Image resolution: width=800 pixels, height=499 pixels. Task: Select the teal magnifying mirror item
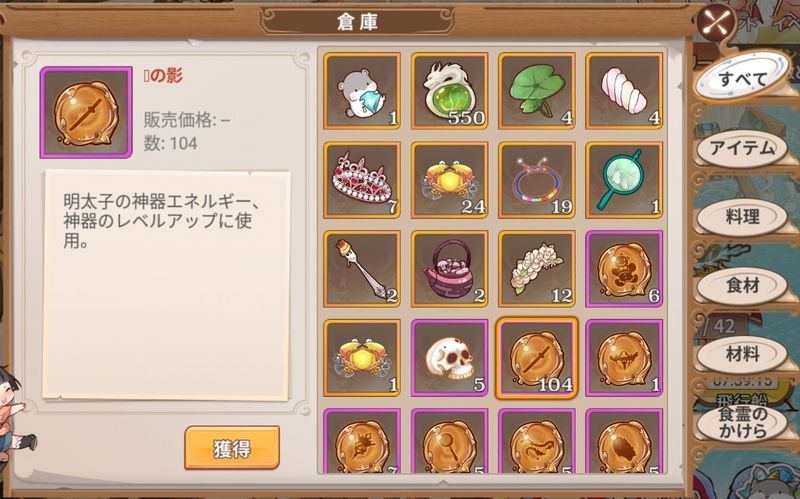pyautogui.click(x=624, y=180)
